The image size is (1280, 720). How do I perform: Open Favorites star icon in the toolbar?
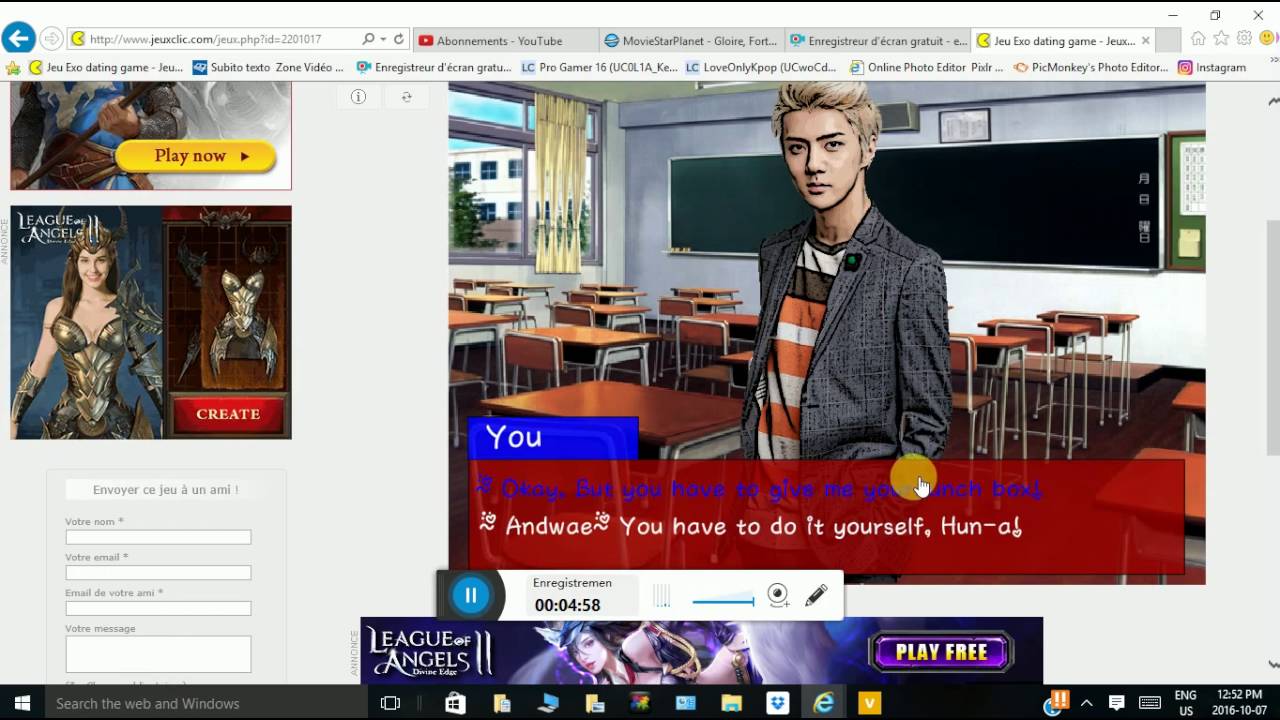[1221, 39]
